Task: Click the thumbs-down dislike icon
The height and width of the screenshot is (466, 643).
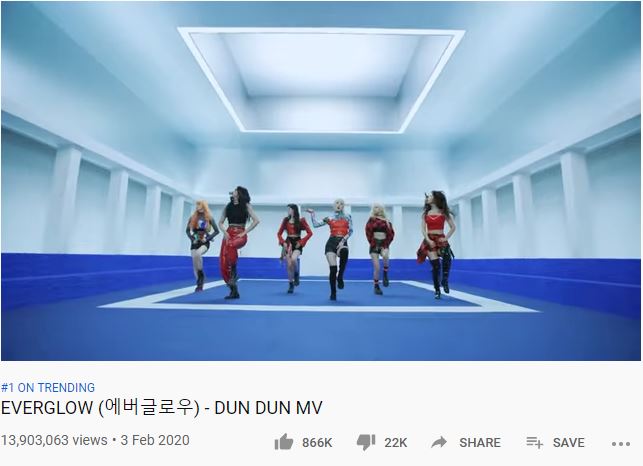Action: pos(366,443)
